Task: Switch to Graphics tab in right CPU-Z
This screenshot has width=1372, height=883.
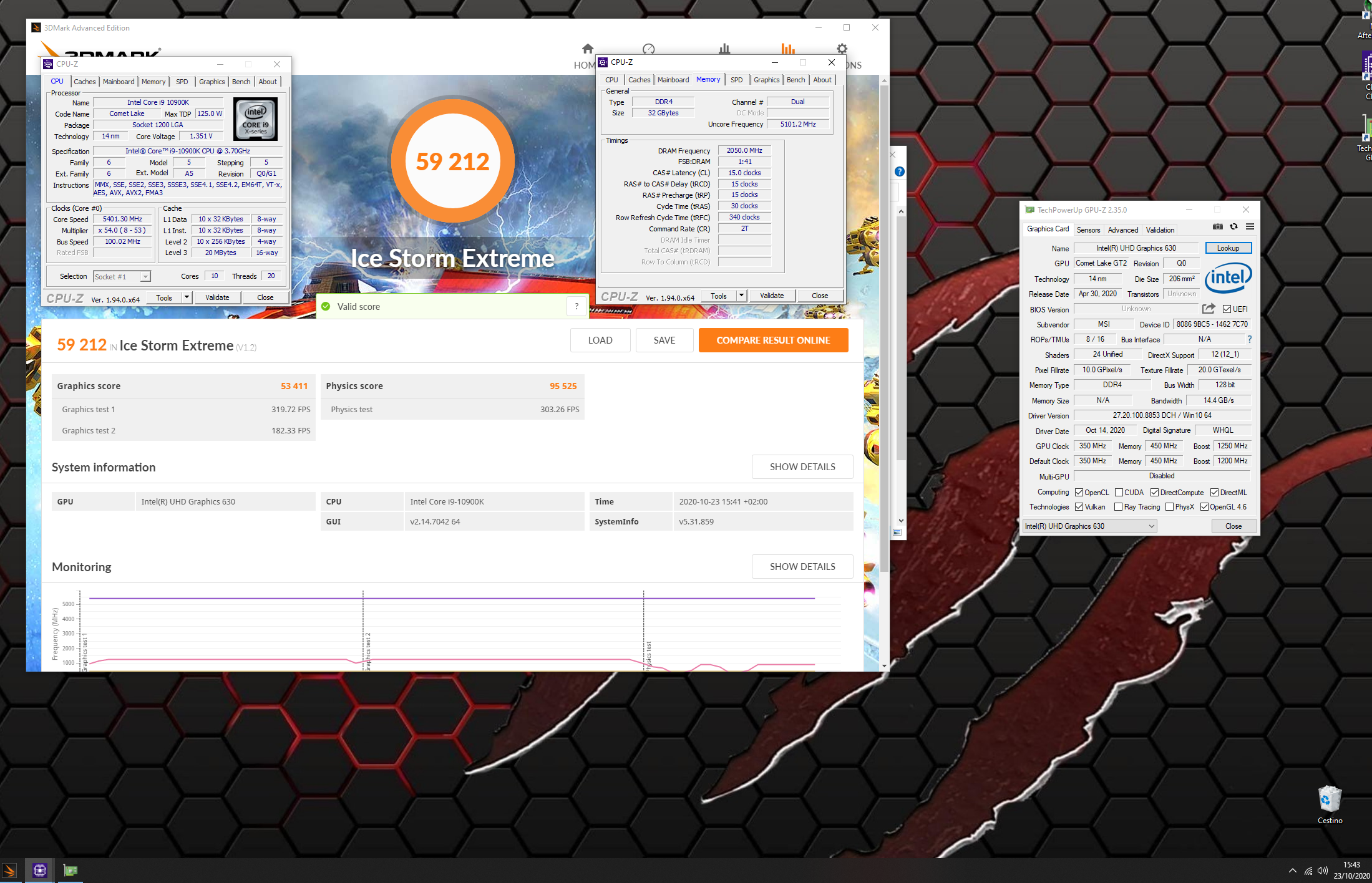Action: coord(766,80)
